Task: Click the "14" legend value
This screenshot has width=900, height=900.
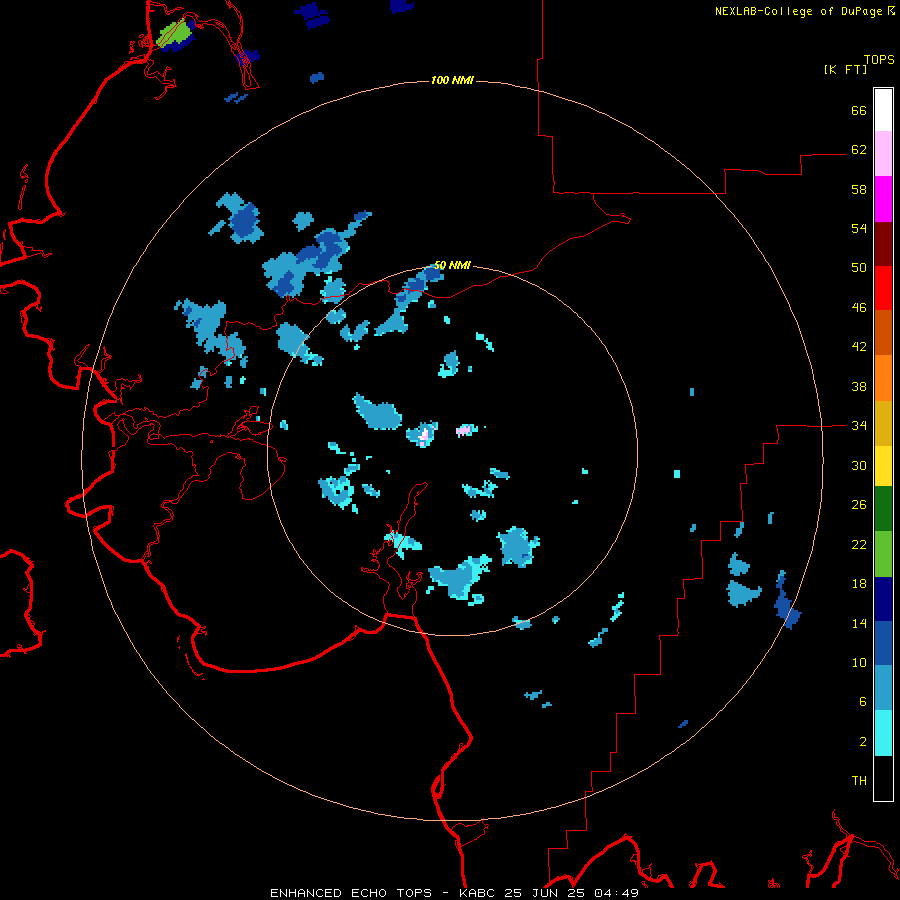Action: [x=859, y=623]
